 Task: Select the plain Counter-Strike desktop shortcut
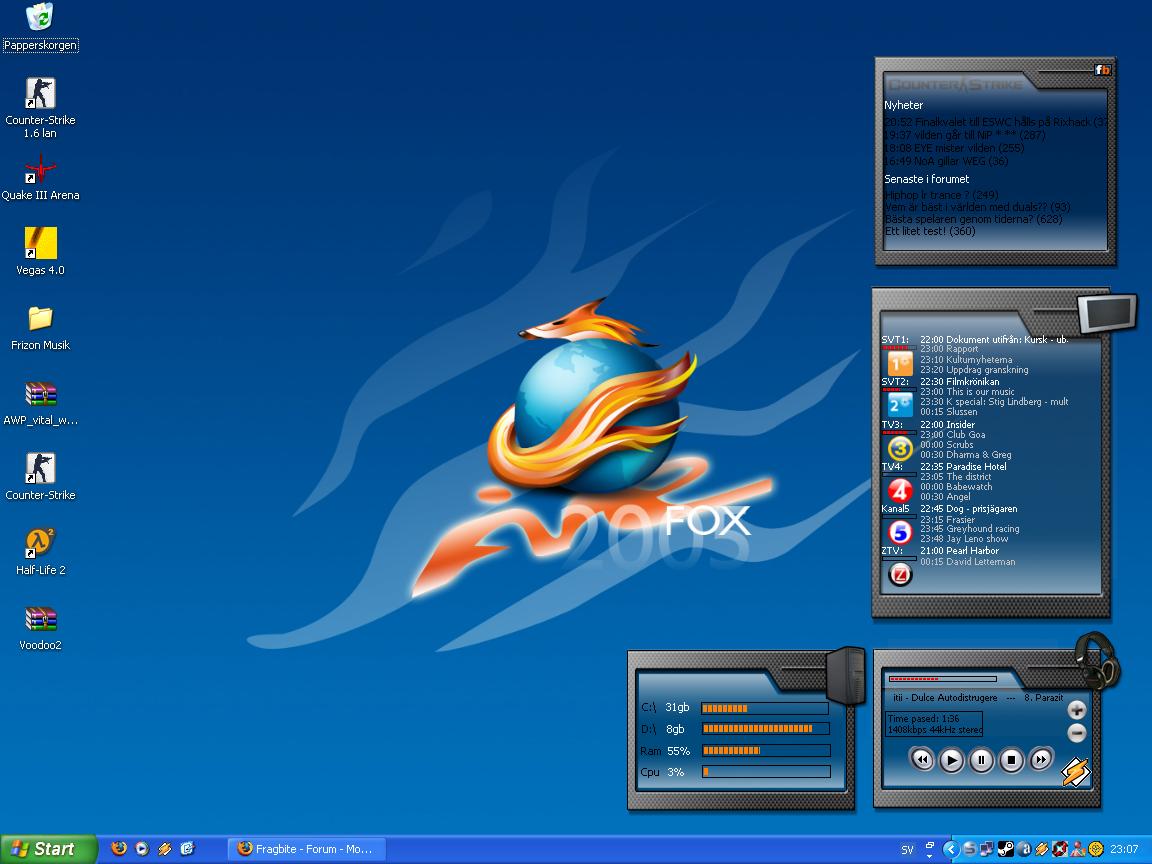[40, 477]
